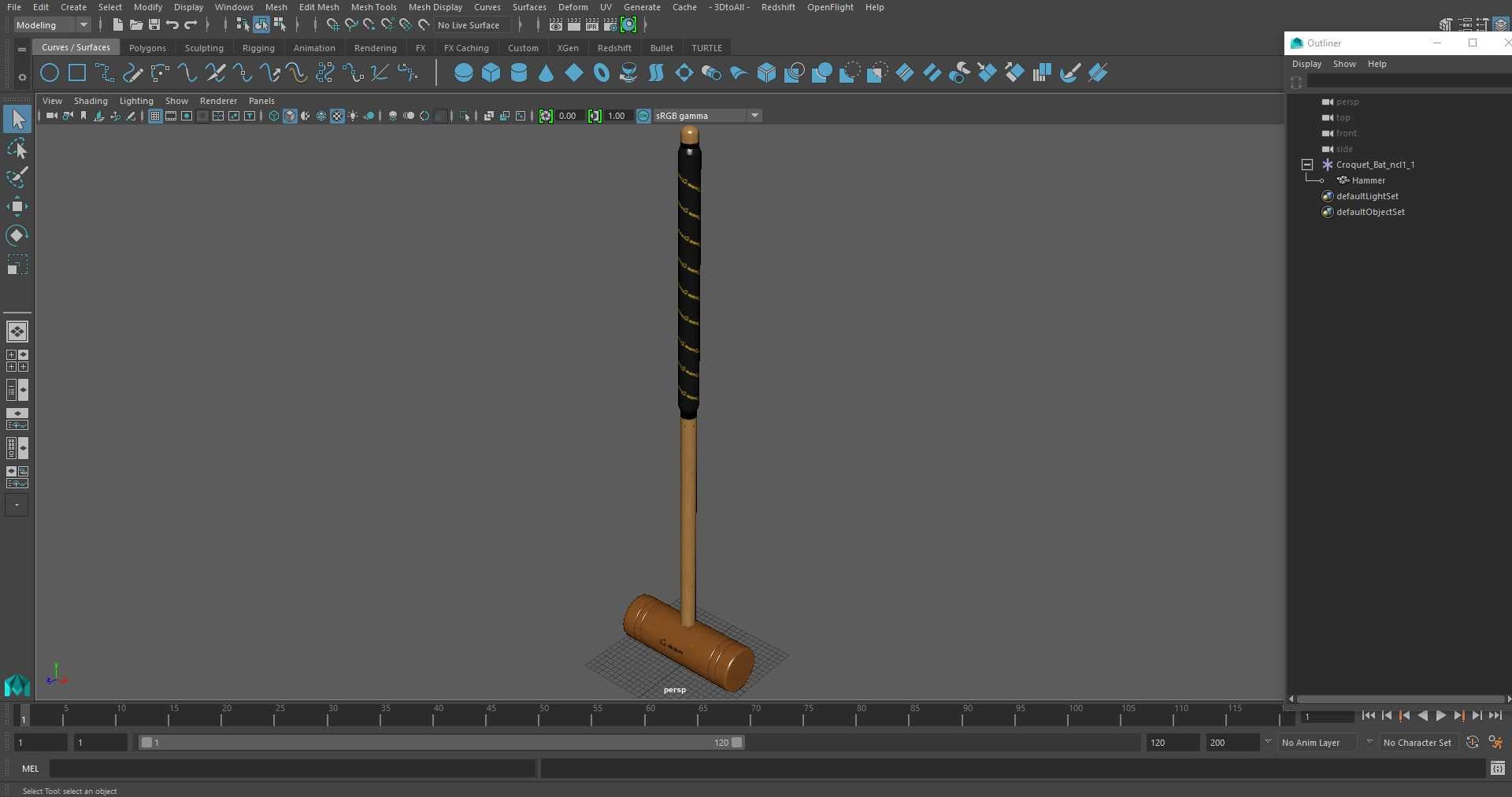The width and height of the screenshot is (1512, 797).
Task: Click the Undo arrow icon
Action: pyautogui.click(x=172, y=25)
